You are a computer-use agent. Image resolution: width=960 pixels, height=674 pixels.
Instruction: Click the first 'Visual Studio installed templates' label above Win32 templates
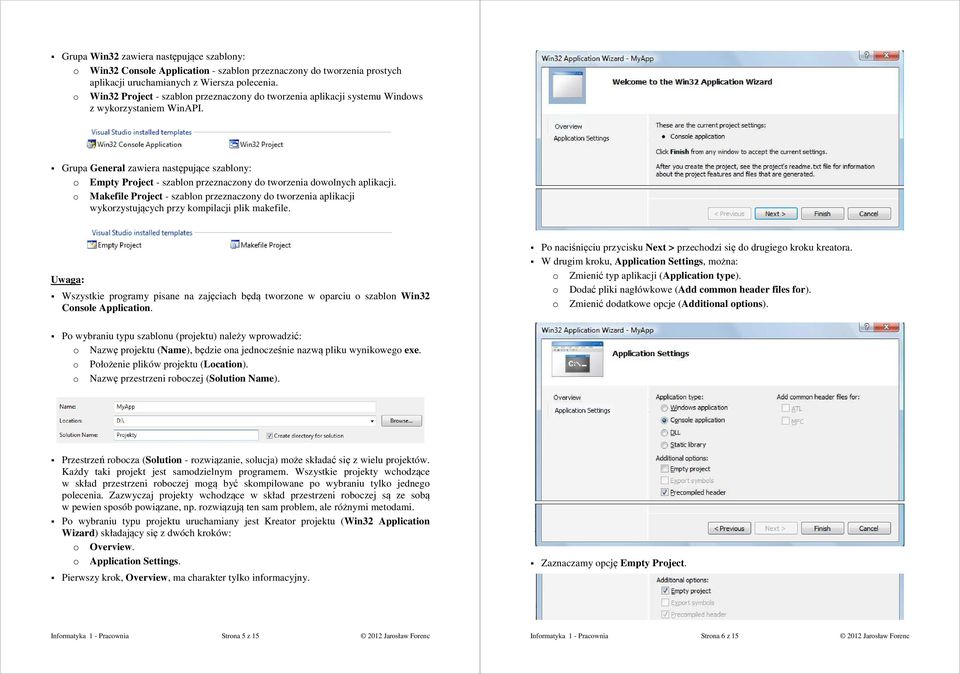(141, 132)
